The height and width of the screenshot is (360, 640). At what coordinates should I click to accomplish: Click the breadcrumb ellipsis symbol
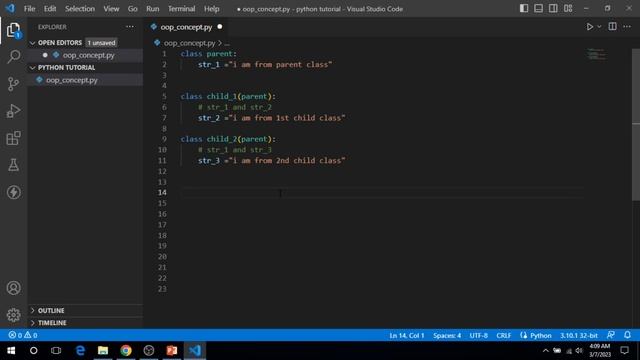point(227,43)
